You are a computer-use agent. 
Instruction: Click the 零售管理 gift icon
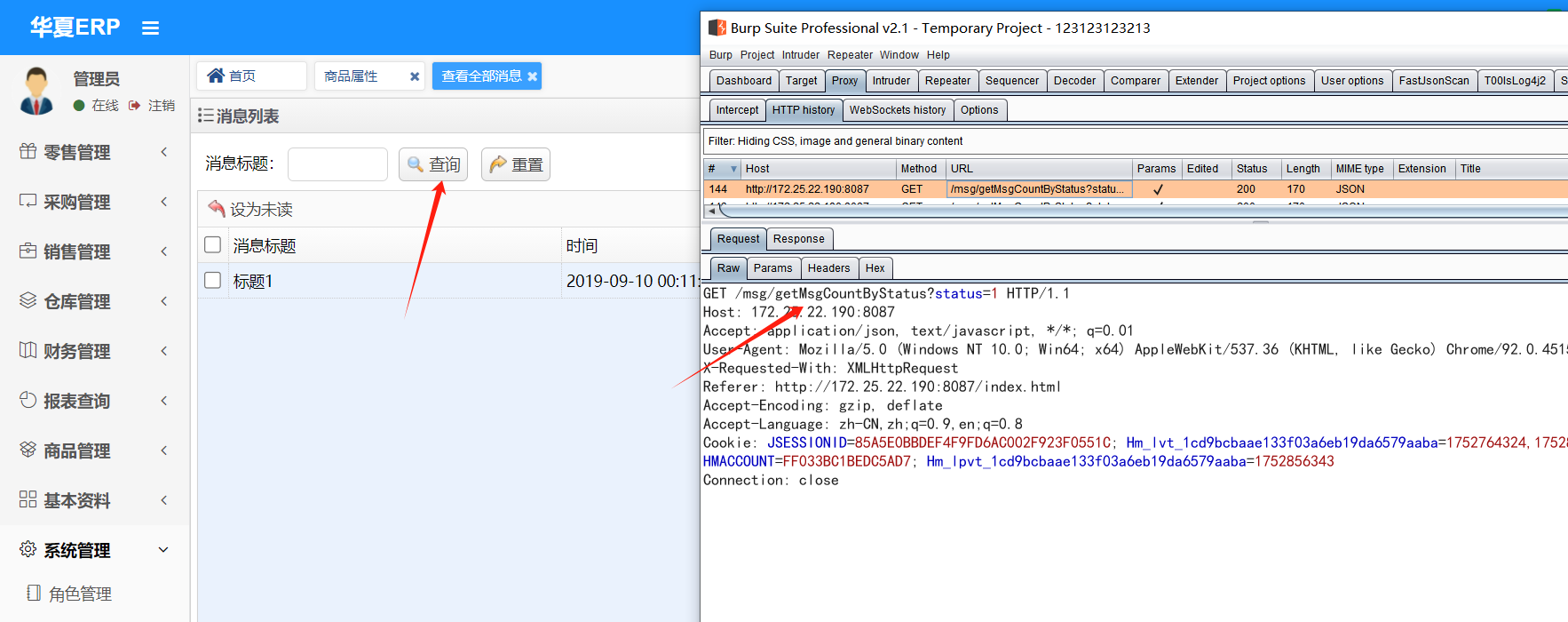[x=28, y=152]
